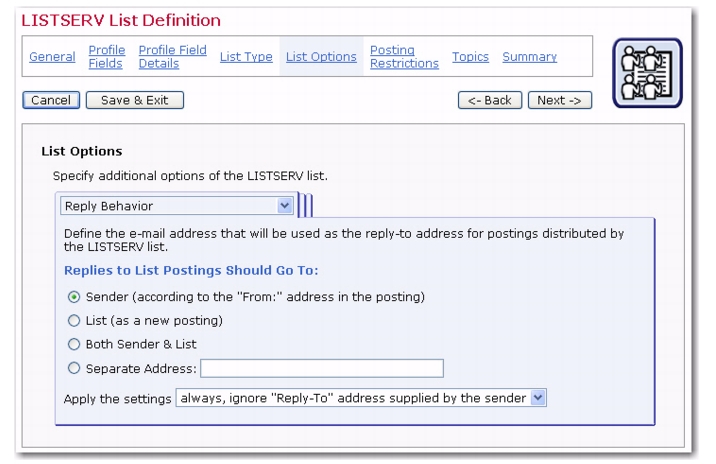The width and height of the screenshot is (716, 464).
Task: Open the Posting Restrictions tab
Action: pyautogui.click(x=404, y=57)
